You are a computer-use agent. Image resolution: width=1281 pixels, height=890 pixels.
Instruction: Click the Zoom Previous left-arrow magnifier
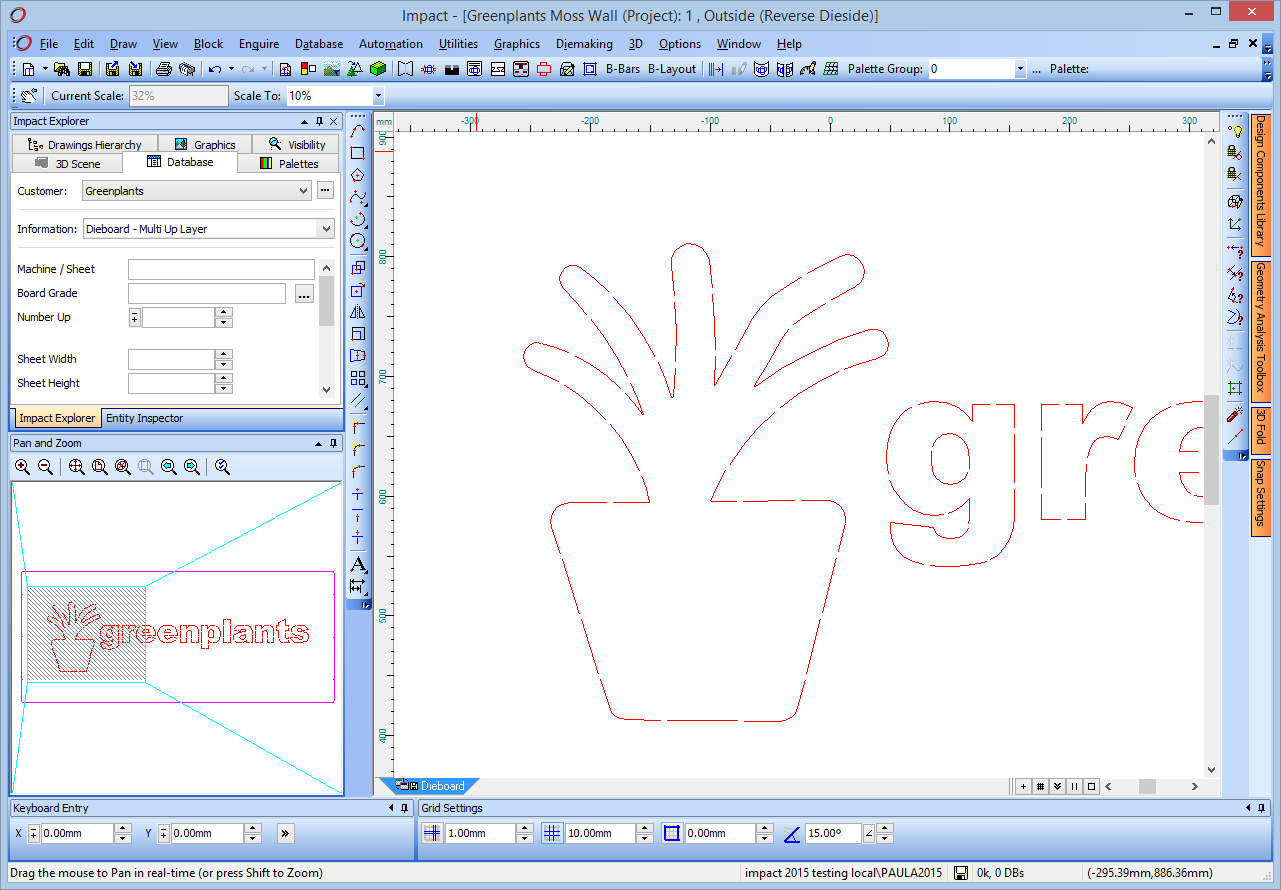pyautogui.click(x=169, y=467)
